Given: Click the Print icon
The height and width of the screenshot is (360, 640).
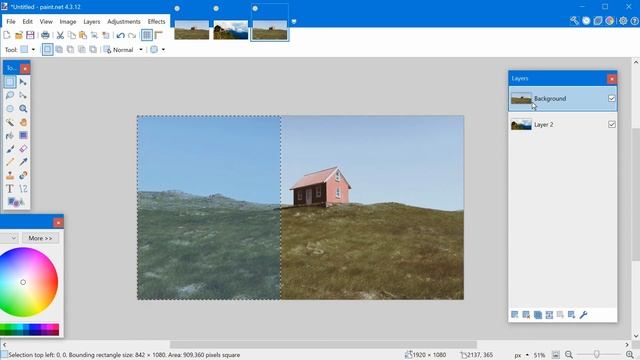Looking at the screenshot, I should 45,36.
